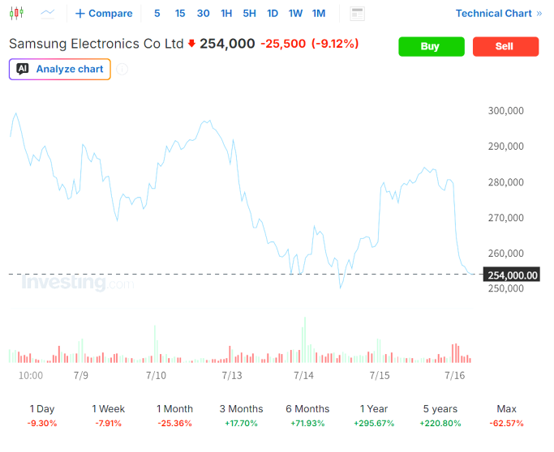This screenshot has width=554, height=452.
Task: Click the 254,000.00 current price label
Action: (x=511, y=275)
